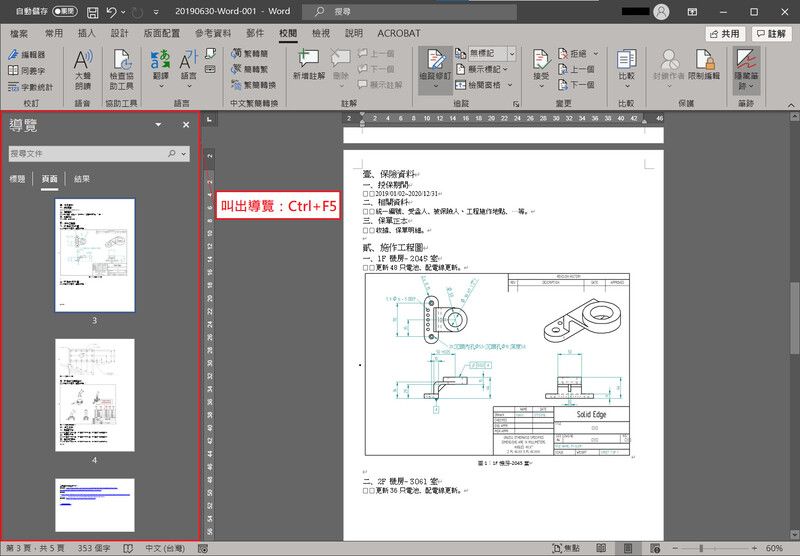This screenshot has width=800, height=556.
Task: Click 註解 comments button at top right
Action: click(771, 34)
